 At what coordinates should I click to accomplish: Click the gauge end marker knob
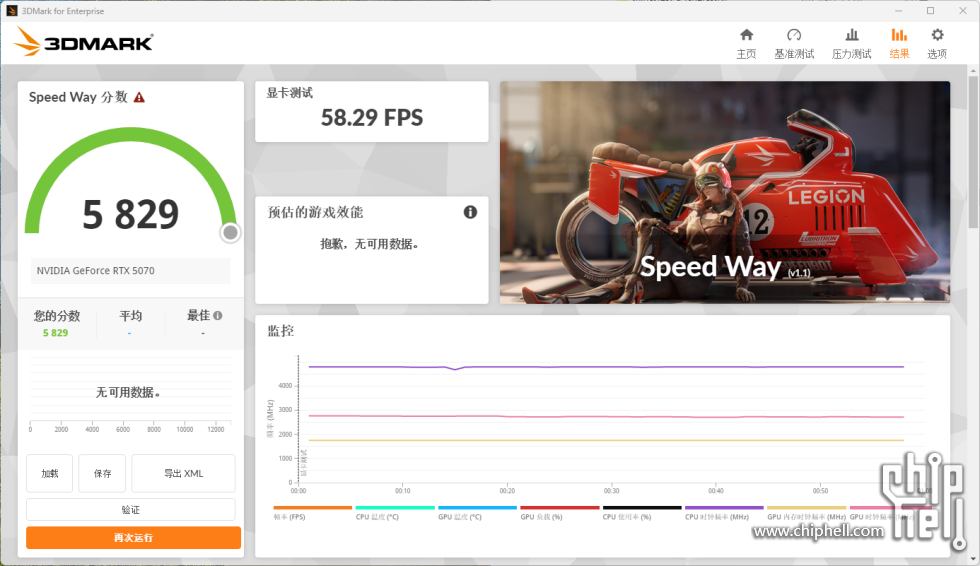click(x=230, y=232)
